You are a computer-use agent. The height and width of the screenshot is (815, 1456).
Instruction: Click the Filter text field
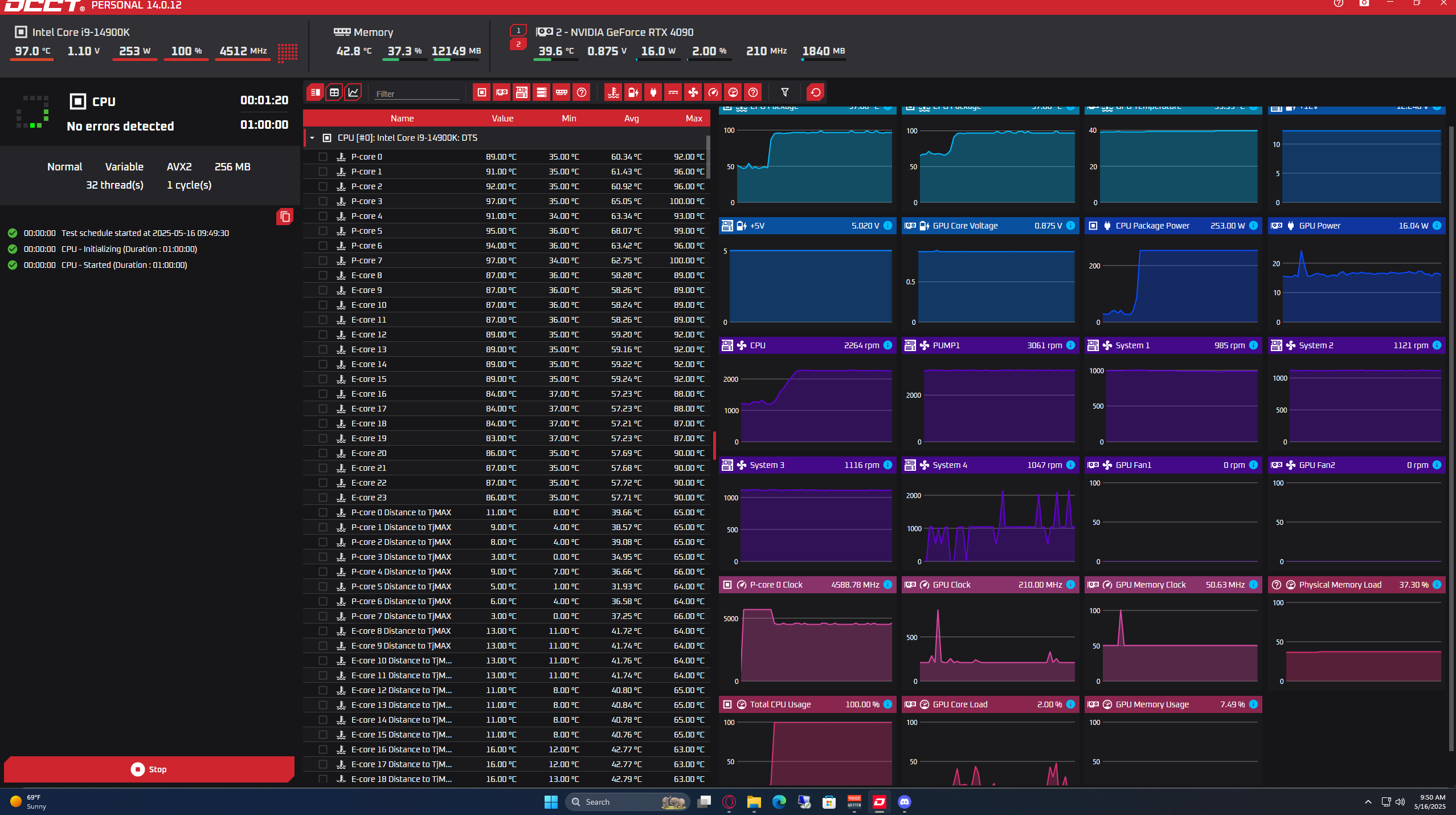click(x=416, y=93)
